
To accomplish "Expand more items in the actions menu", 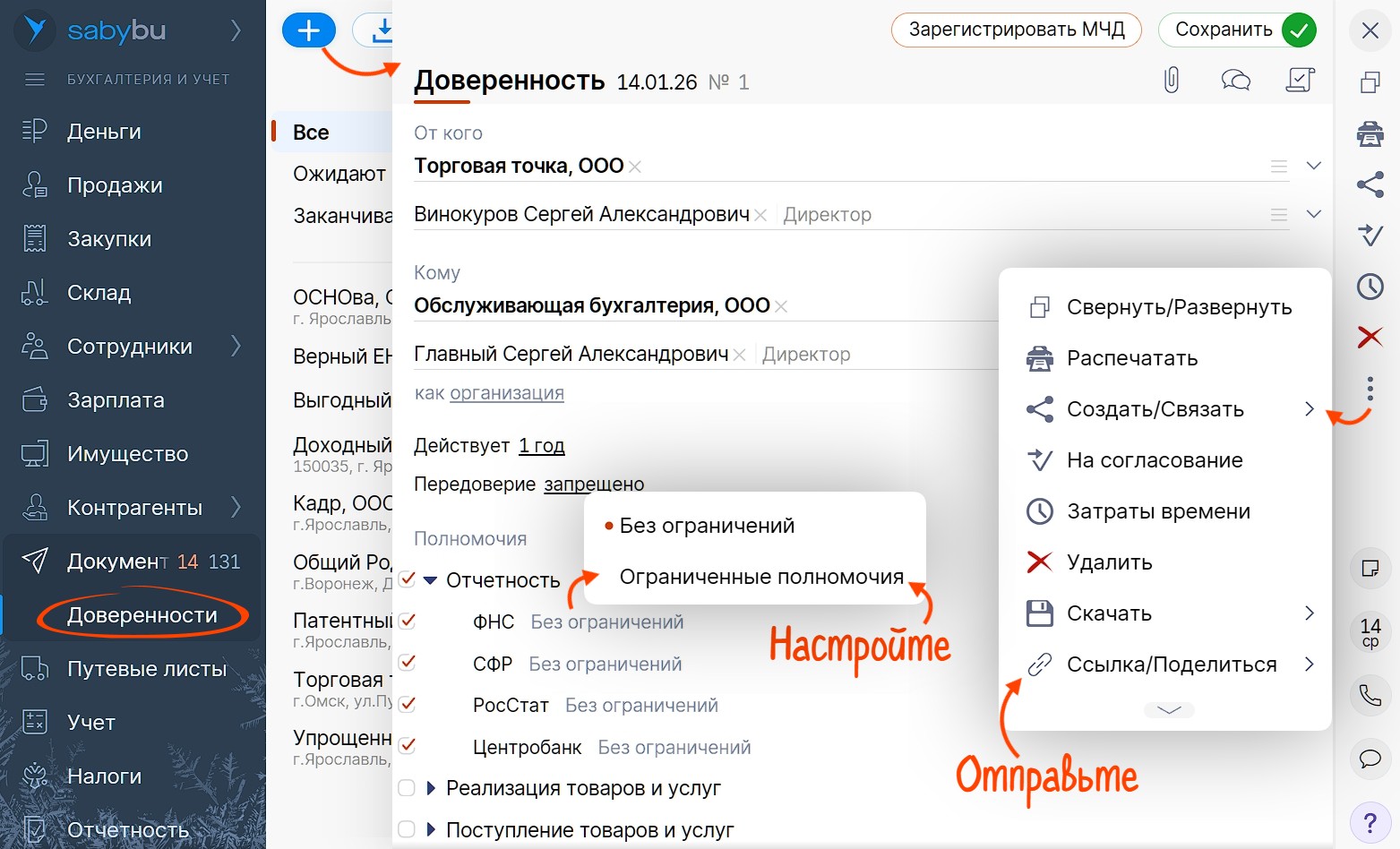I will click(1169, 710).
